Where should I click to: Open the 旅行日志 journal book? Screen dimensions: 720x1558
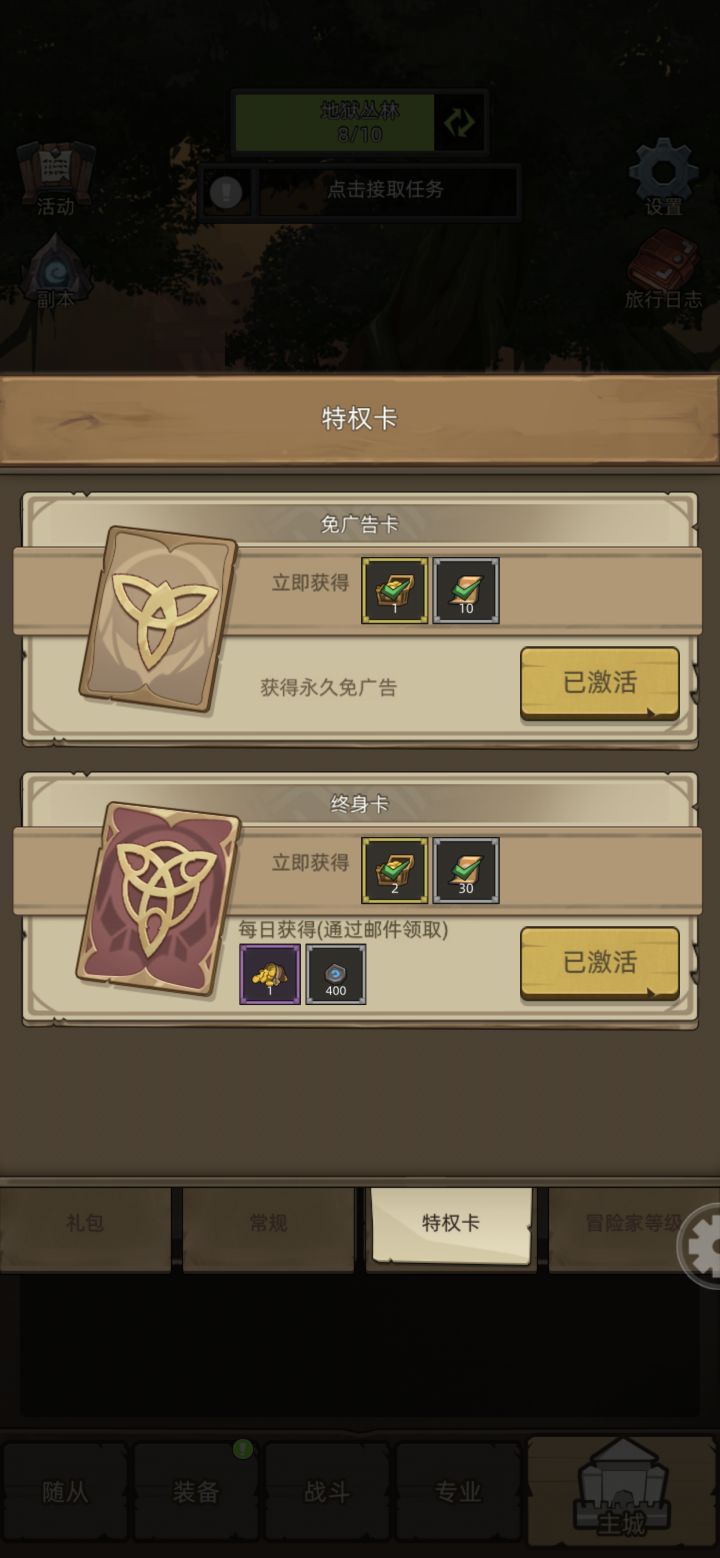(663, 268)
